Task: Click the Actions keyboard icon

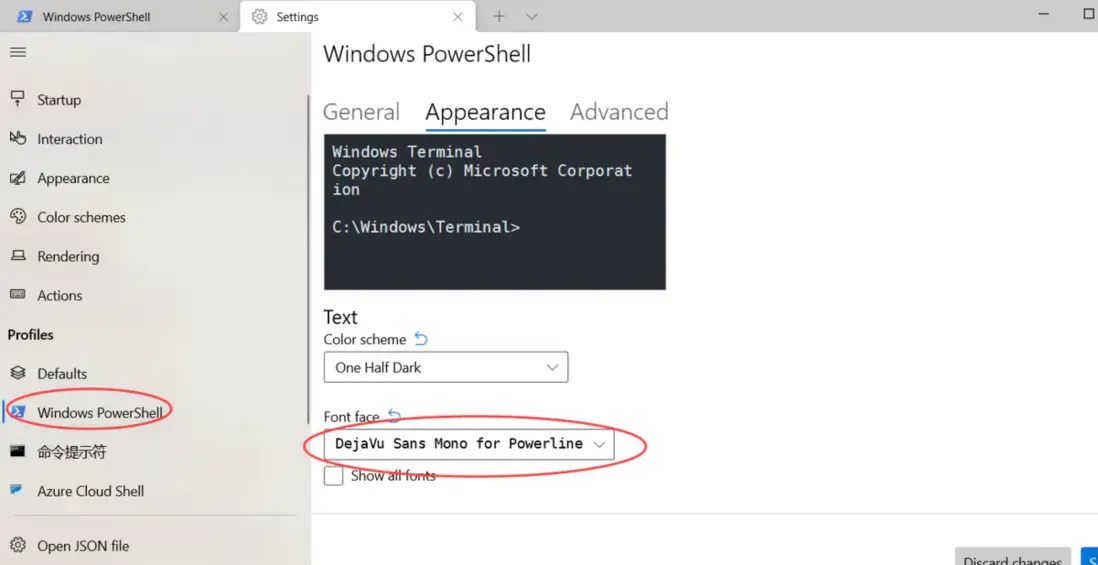Action: 17,295
